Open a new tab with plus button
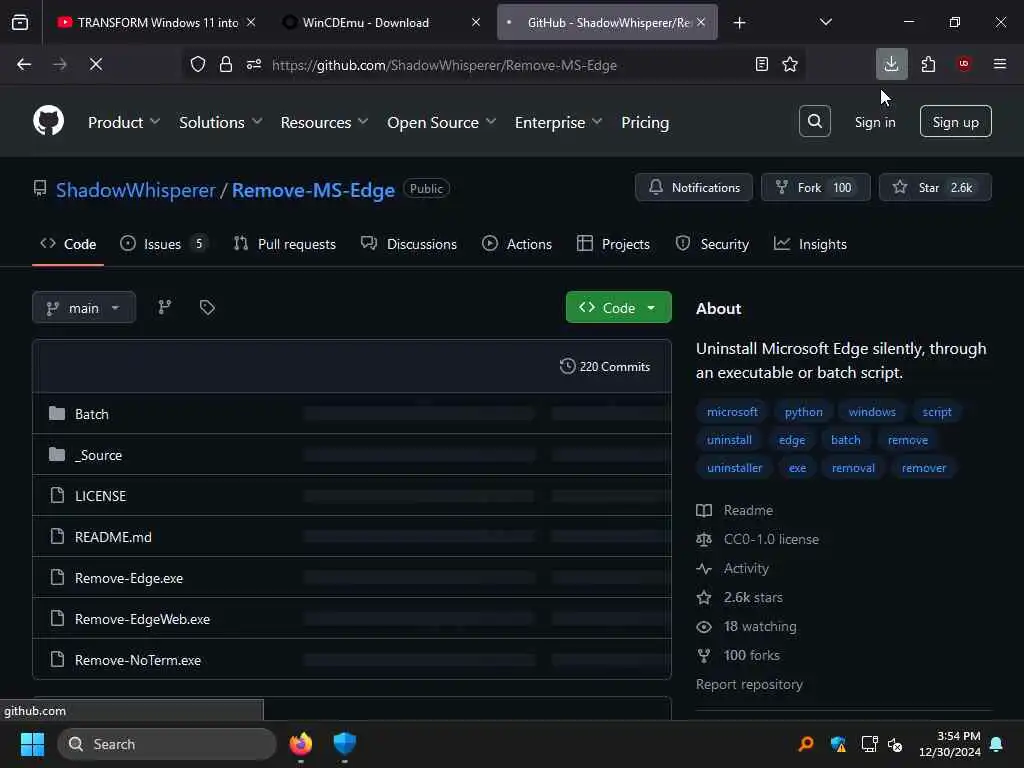The width and height of the screenshot is (1024, 768). pos(739,23)
